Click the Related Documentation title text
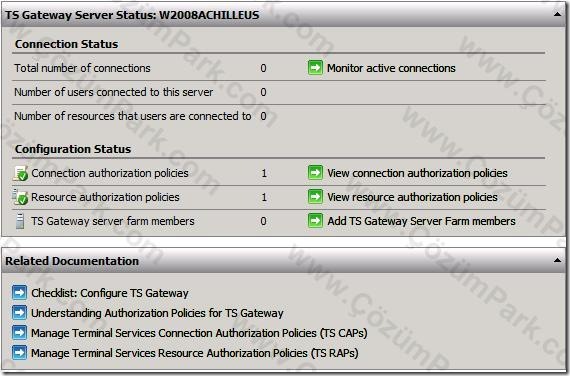Screen dimensions: 570x376 pyautogui.click(x=72, y=261)
